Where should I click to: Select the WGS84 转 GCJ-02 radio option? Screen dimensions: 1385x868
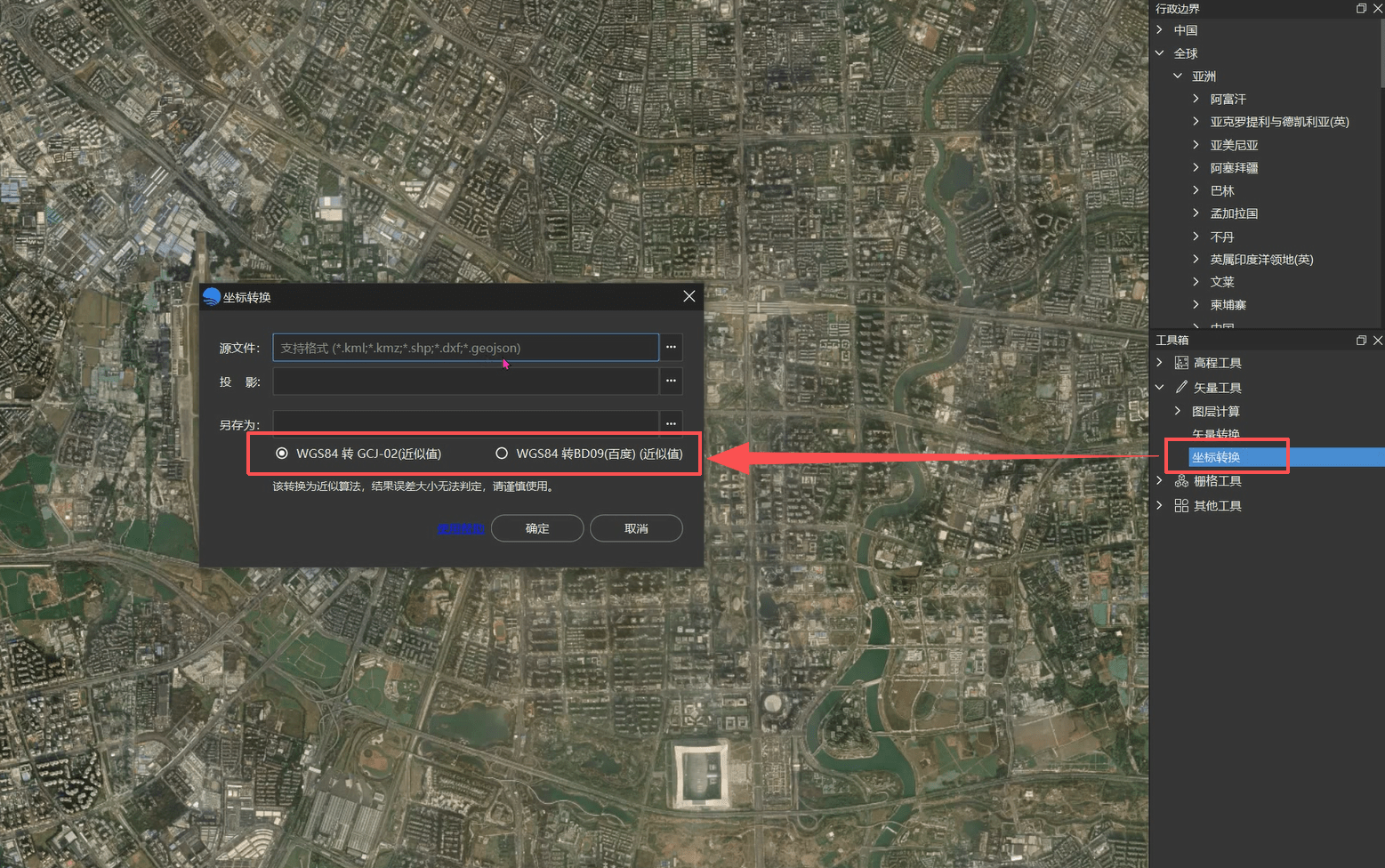point(282,454)
